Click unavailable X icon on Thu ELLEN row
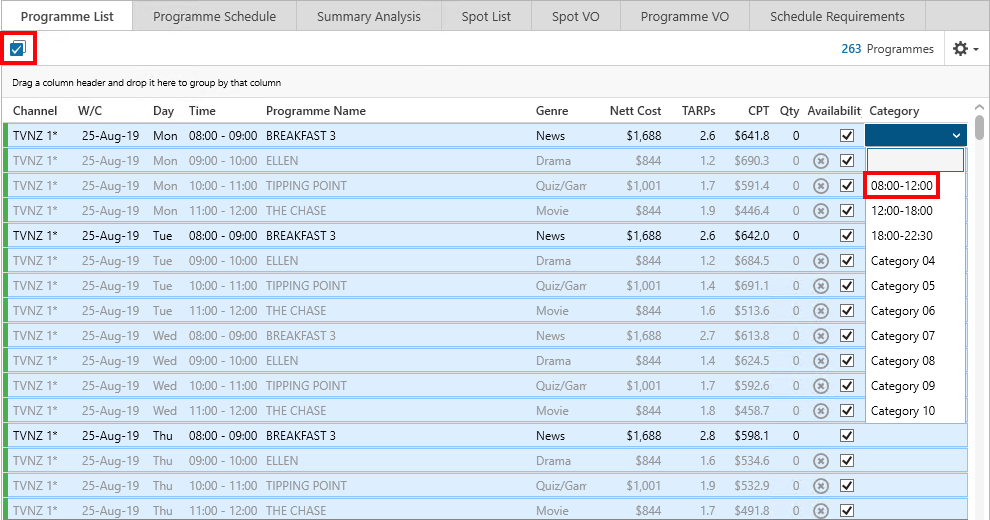Image resolution: width=990 pixels, height=520 pixels. pos(820,461)
